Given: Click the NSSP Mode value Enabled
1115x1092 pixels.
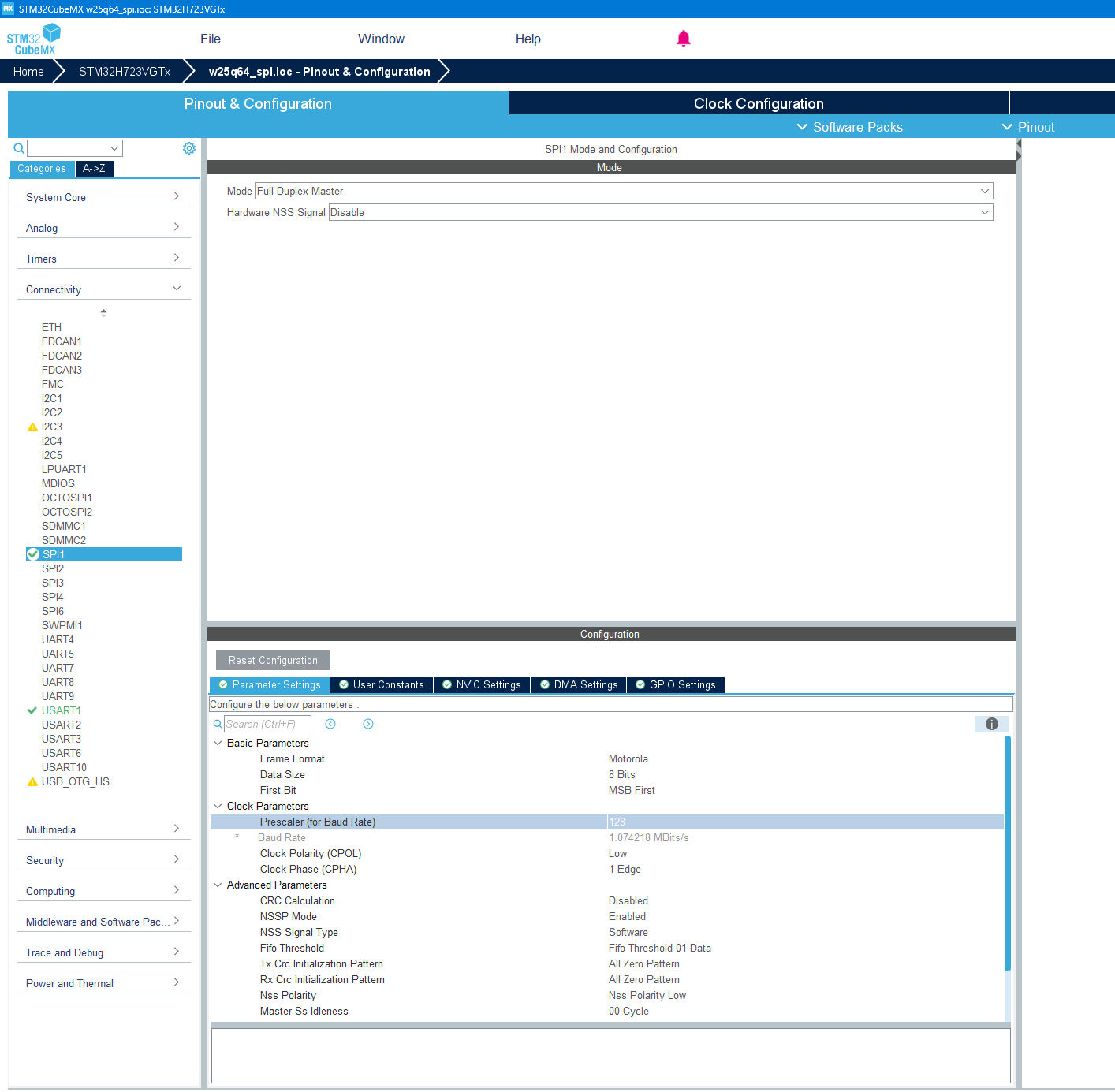Looking at the screenshot, I should (x=627, y=916).
